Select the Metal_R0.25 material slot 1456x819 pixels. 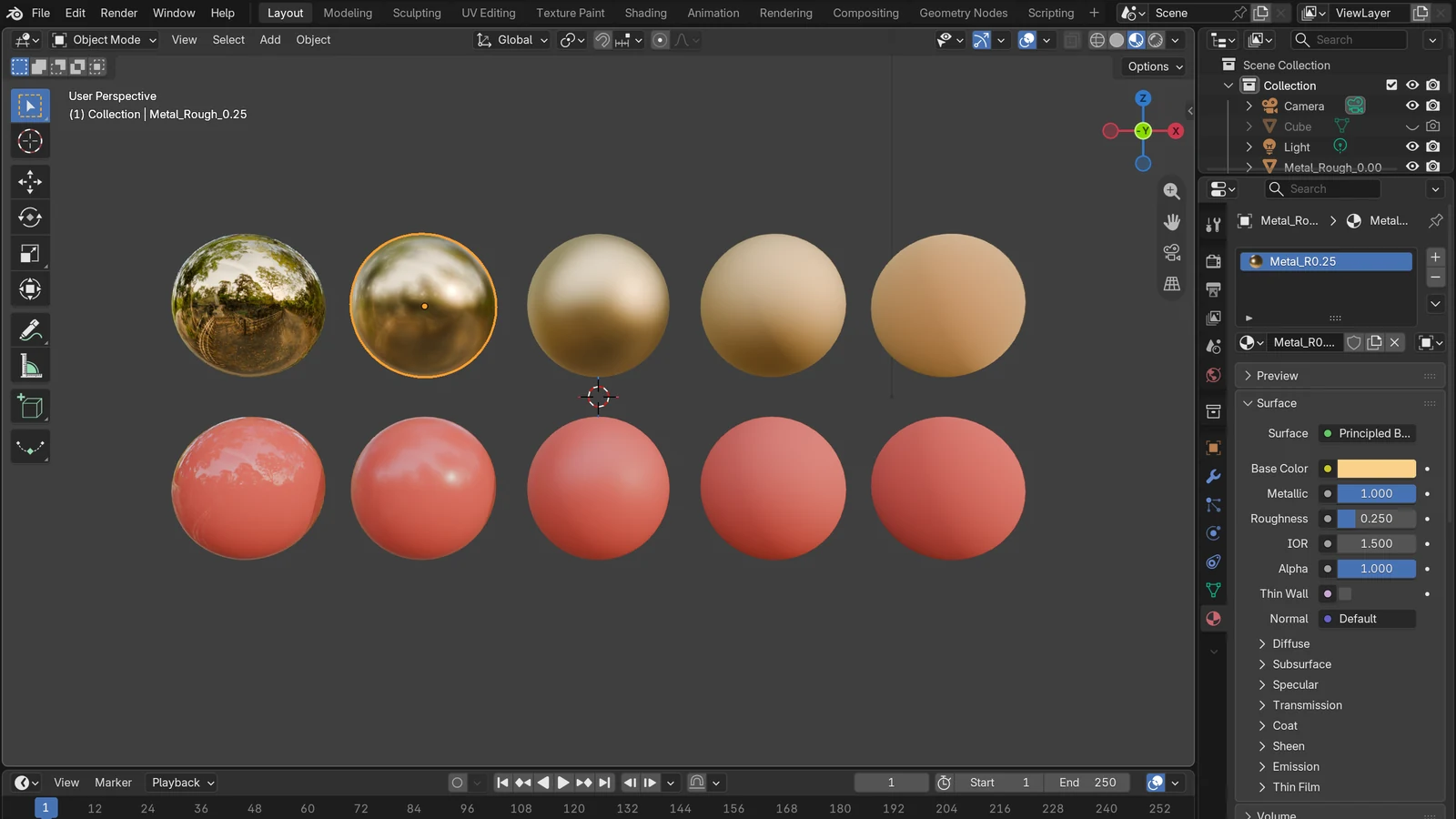(1326, 261)
